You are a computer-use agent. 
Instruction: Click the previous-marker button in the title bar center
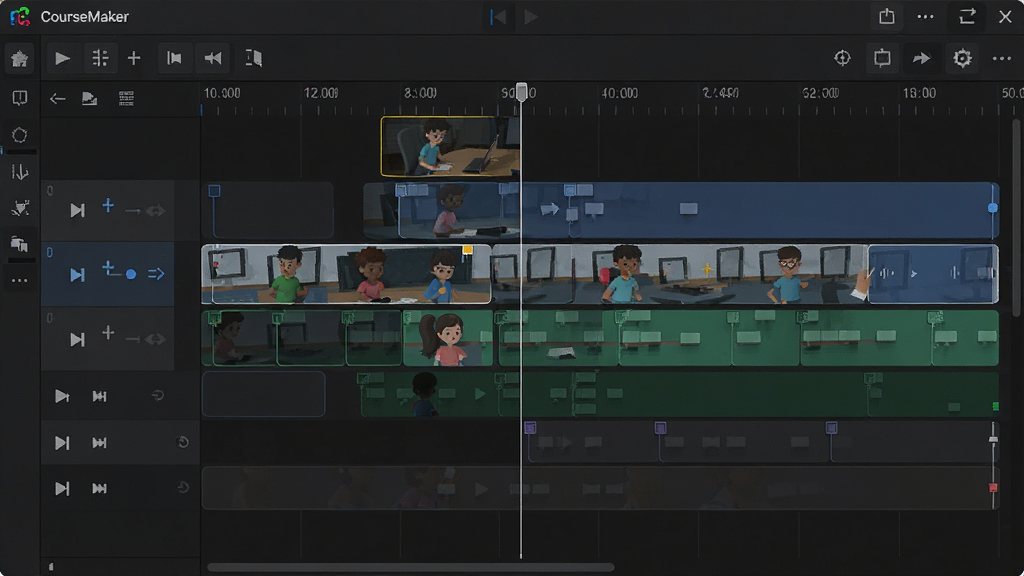click(x=498, y=16)
